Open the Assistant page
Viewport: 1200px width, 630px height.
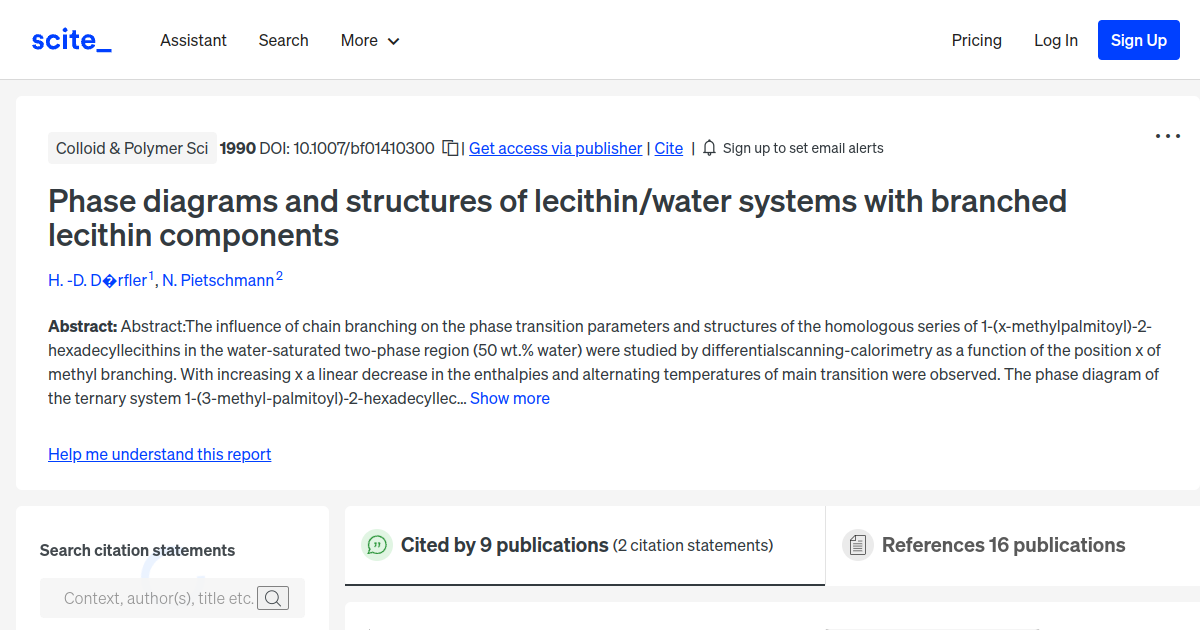193,40
